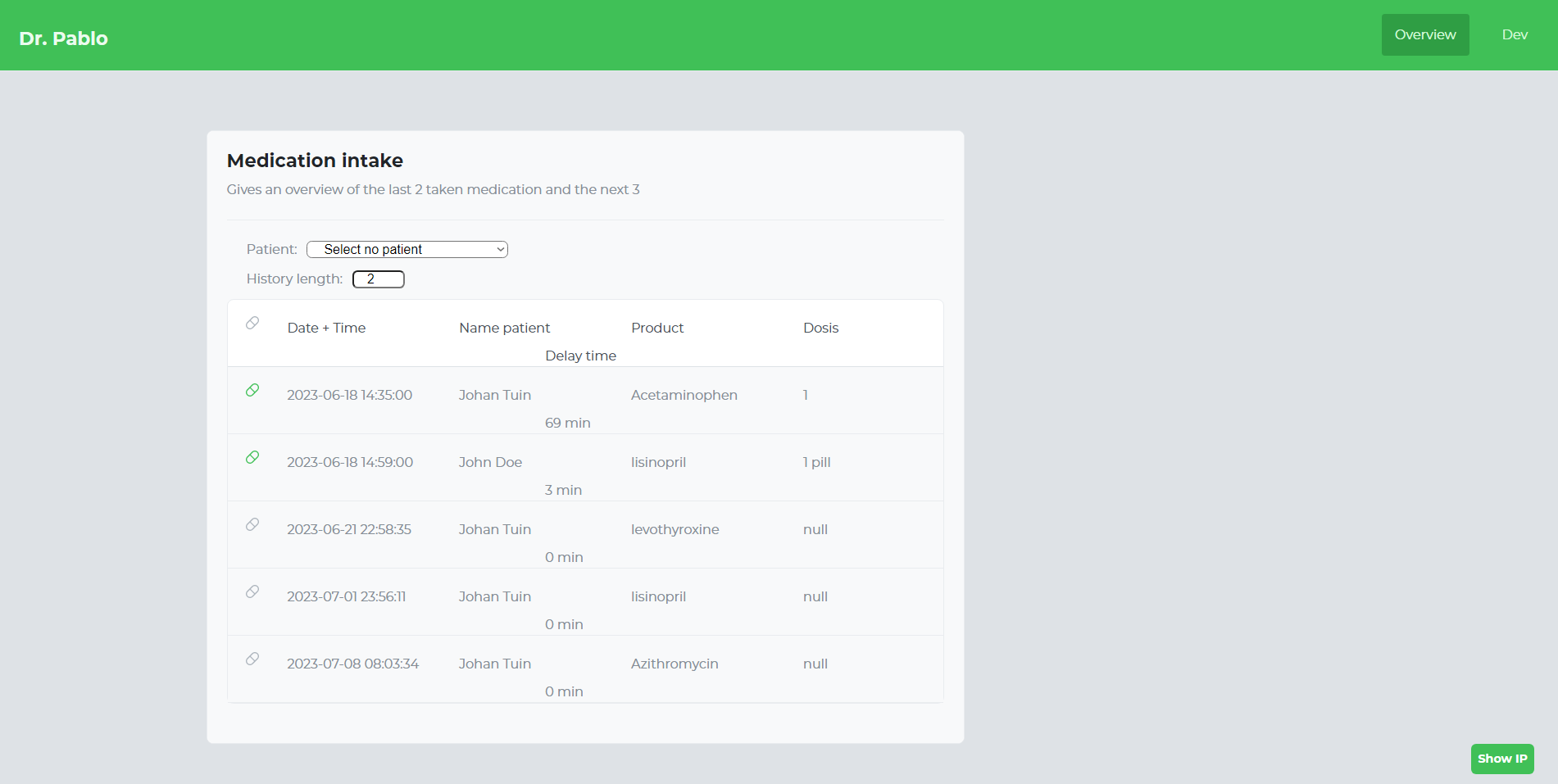Click the History length input field
The image size is (1558, 784).
pyautogui.click(x=379, y=279)
